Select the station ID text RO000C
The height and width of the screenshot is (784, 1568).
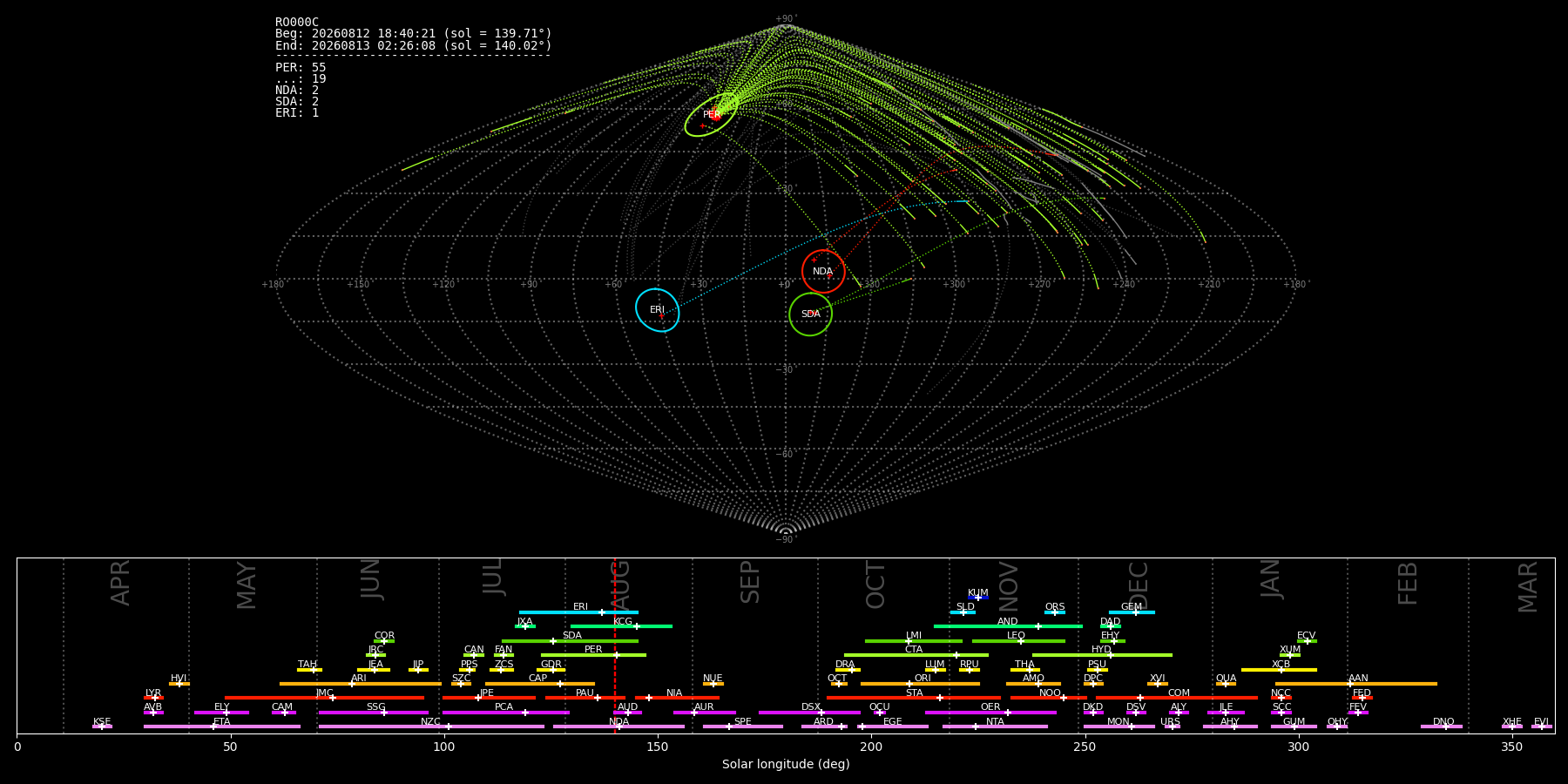(297, 23)
